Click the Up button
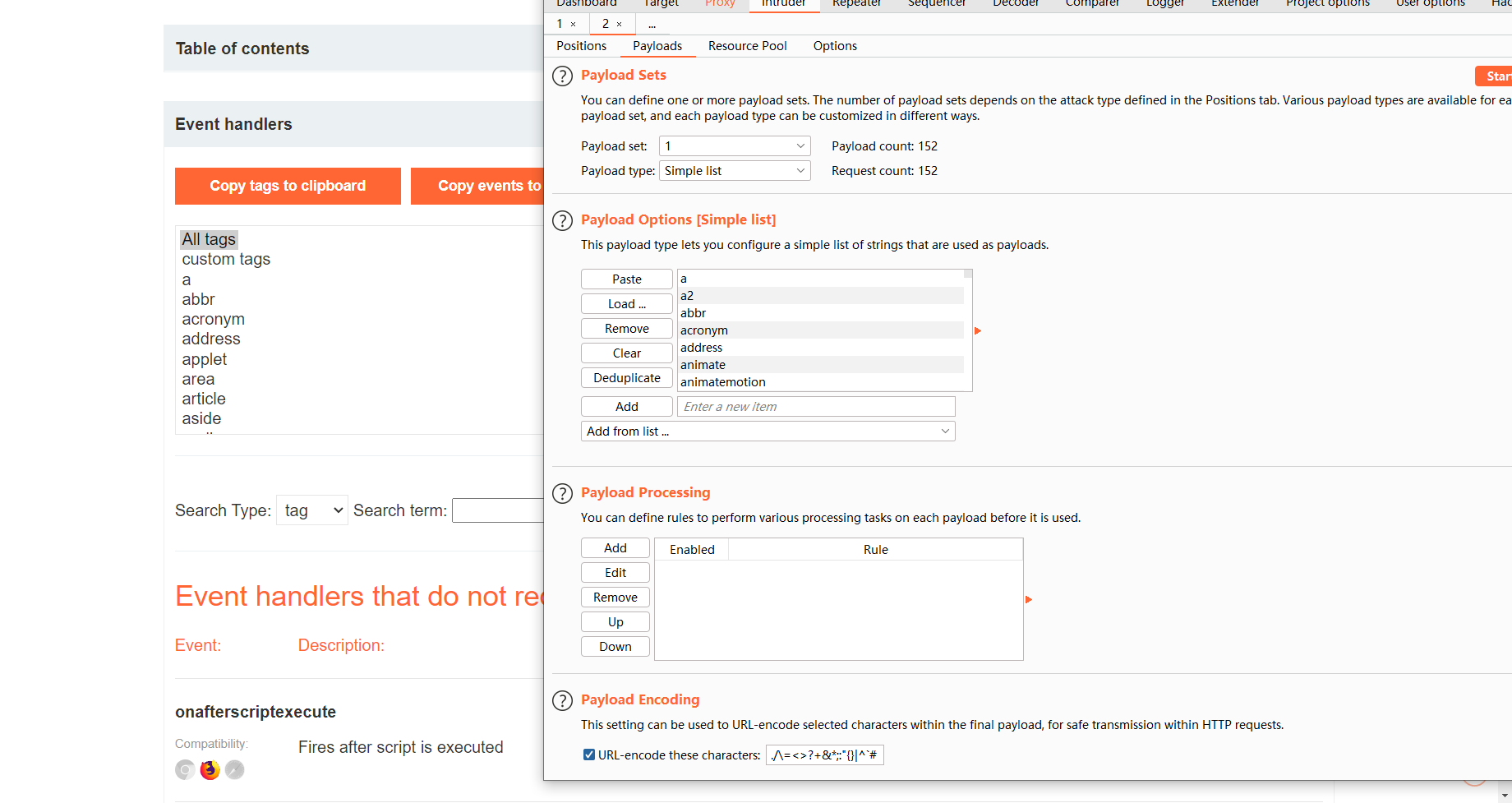 615,622
